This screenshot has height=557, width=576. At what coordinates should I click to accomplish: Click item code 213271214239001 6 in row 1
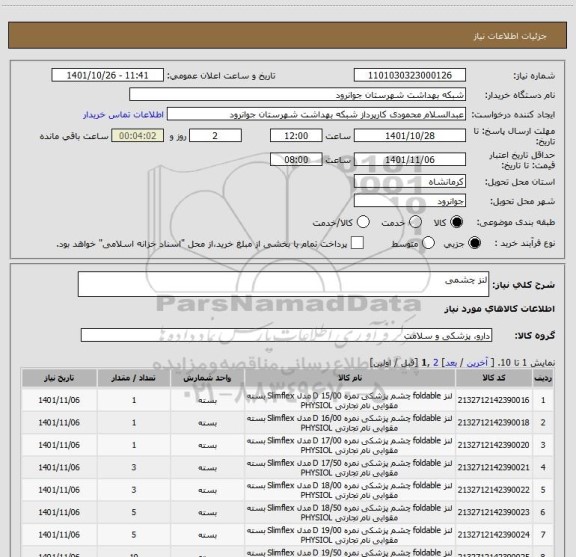click(493, 400)
